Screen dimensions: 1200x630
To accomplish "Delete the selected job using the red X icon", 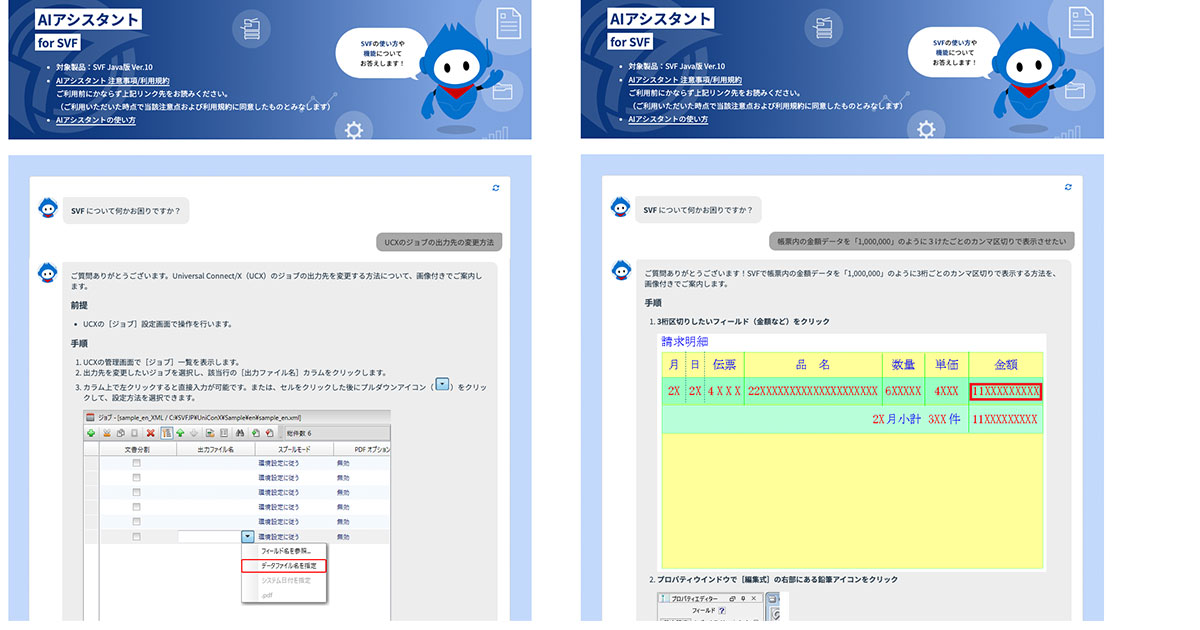I will pyautogui.click(x=150, y=432).
